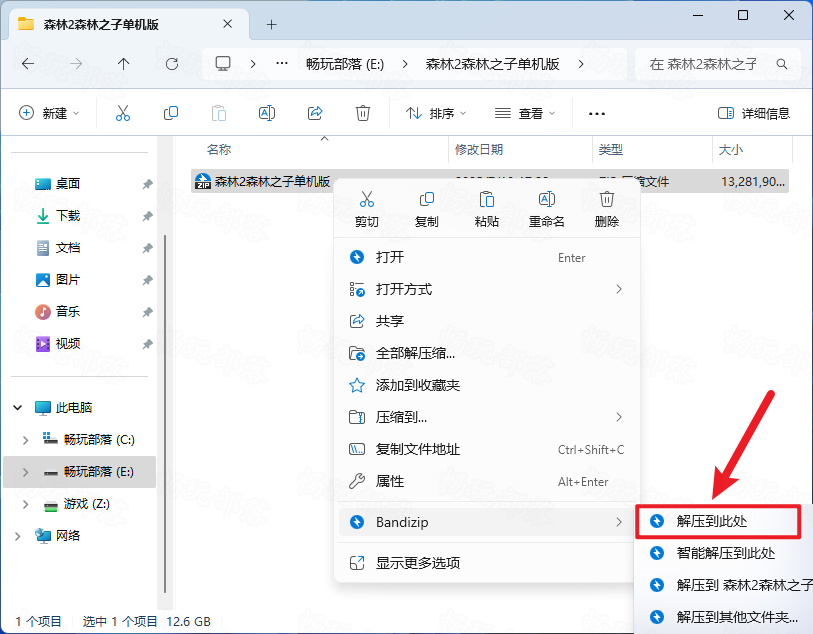
Task: Click the Delete trash icon in toolbar
Action: pos(362,113)
